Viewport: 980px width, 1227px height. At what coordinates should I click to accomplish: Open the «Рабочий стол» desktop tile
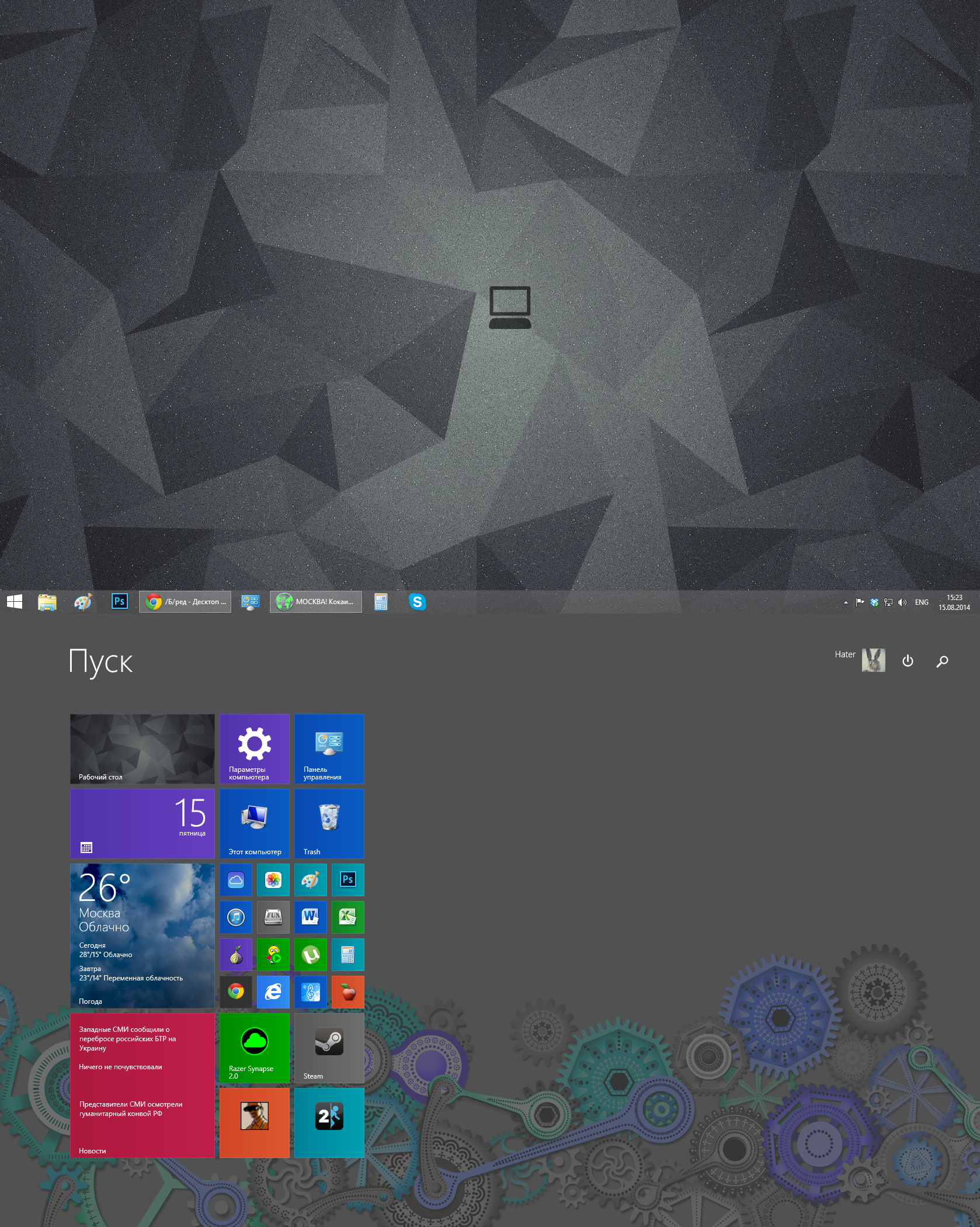[143, 749]
